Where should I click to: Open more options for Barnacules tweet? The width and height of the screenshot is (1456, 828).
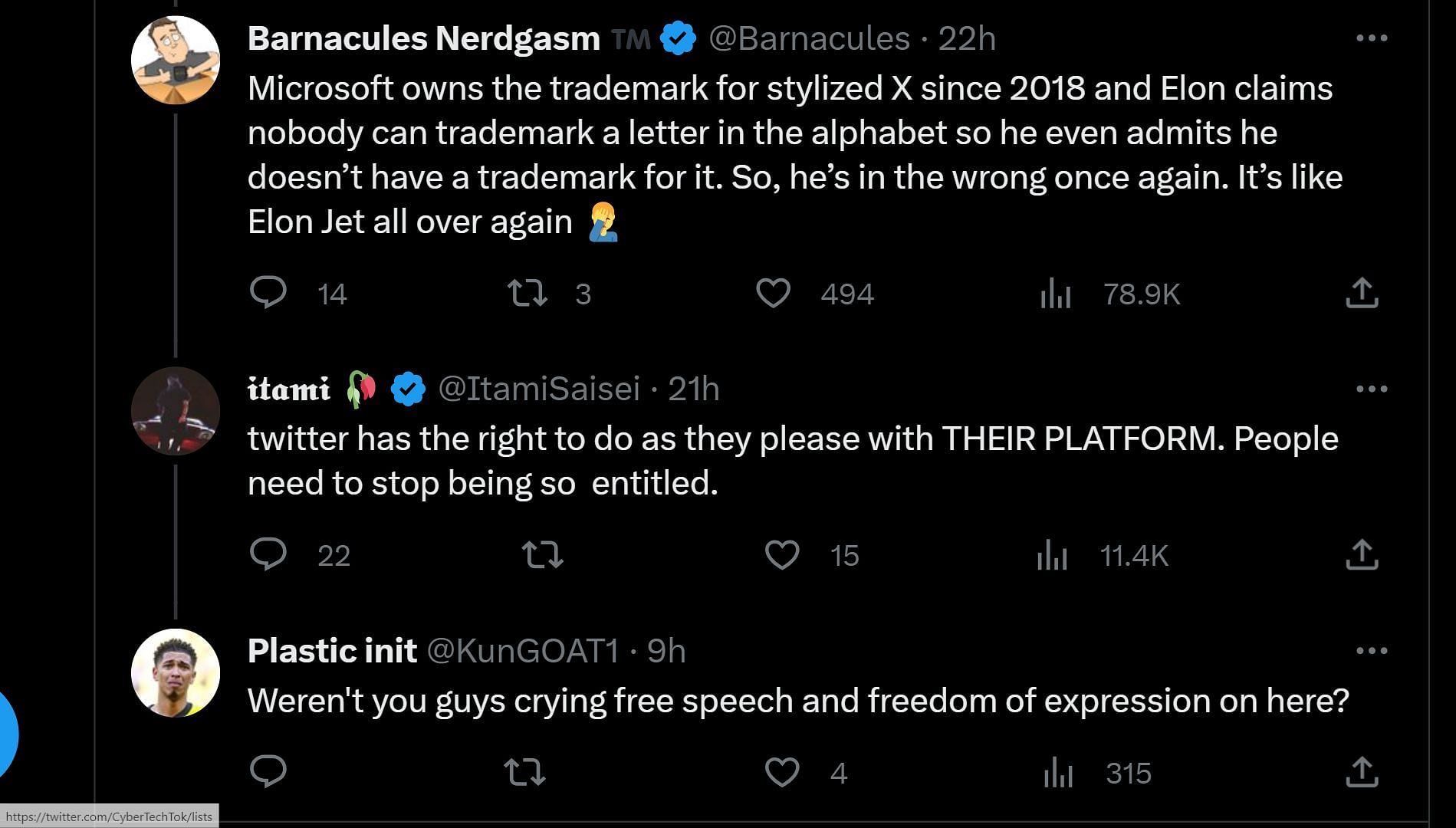coord(1371,38)
